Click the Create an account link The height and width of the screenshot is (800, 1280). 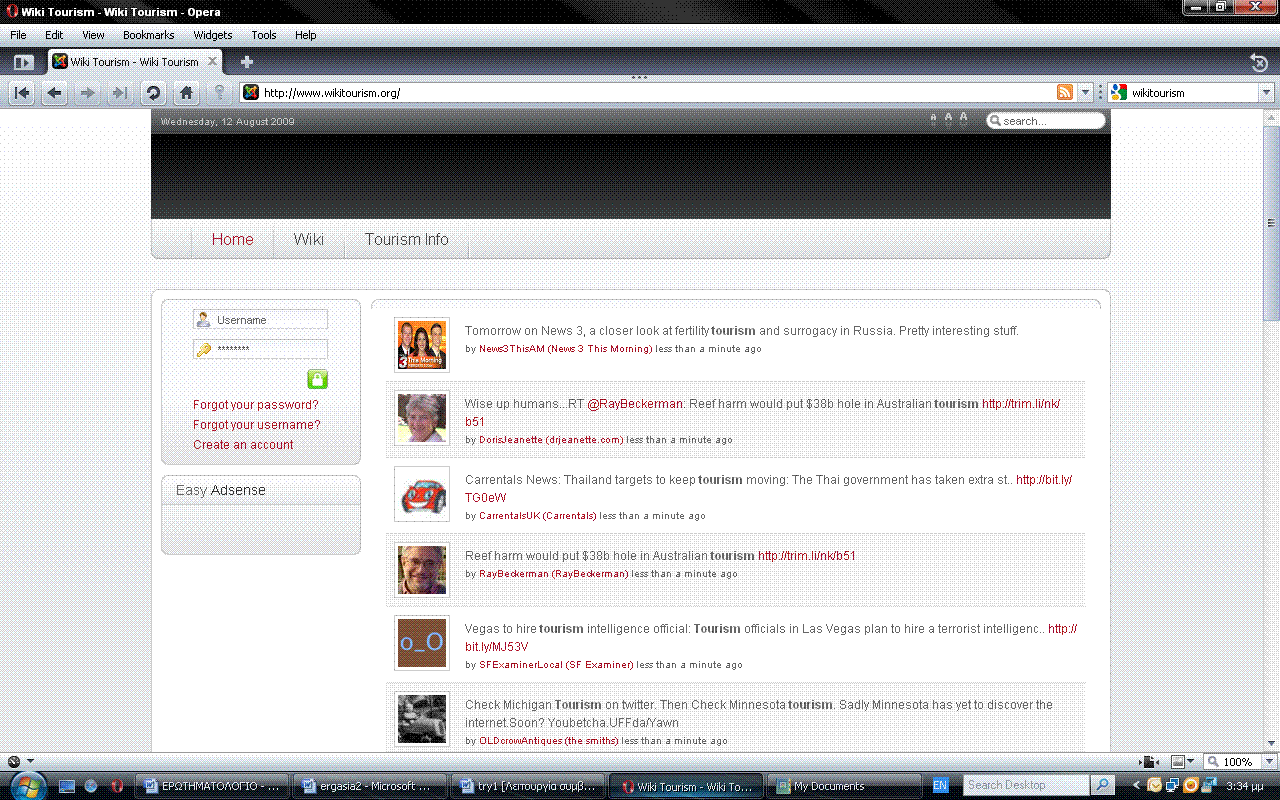click(x=243, y=445)
